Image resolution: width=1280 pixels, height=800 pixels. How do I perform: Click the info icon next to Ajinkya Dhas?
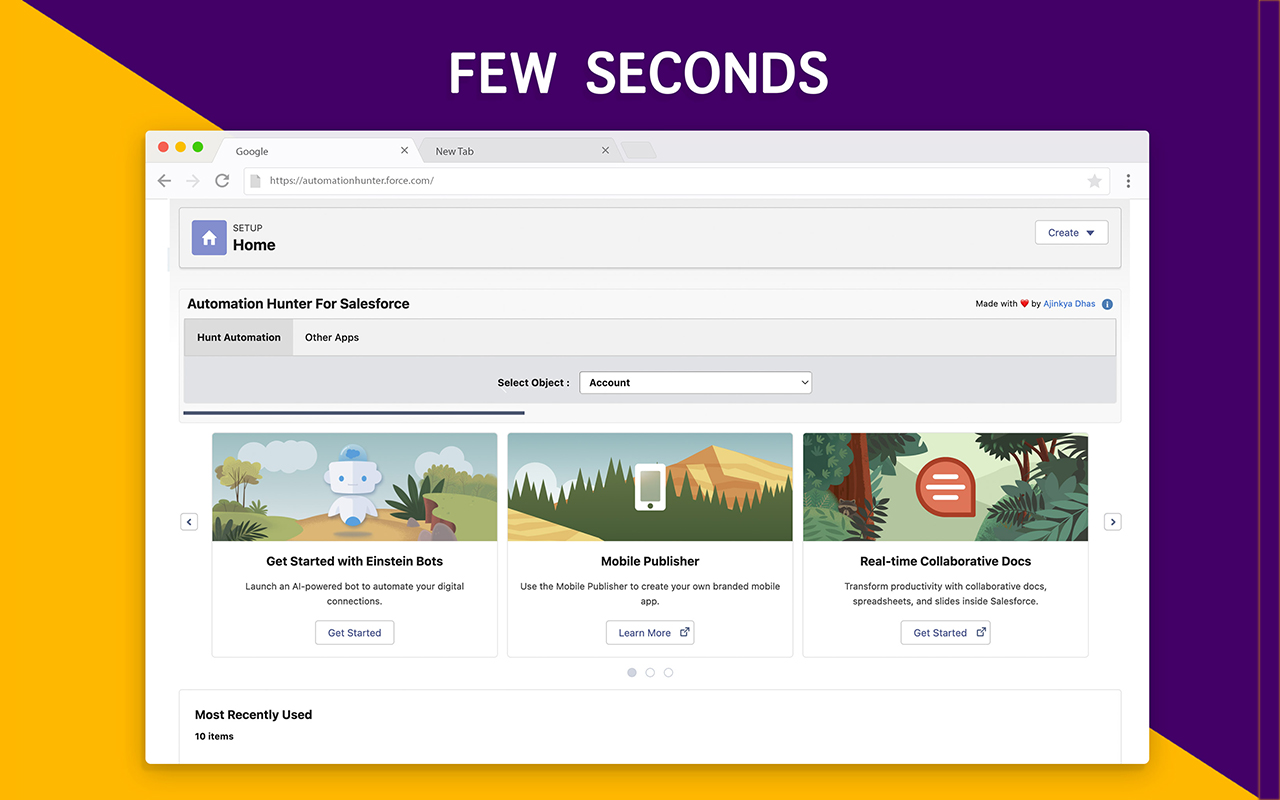[1107, 304]
